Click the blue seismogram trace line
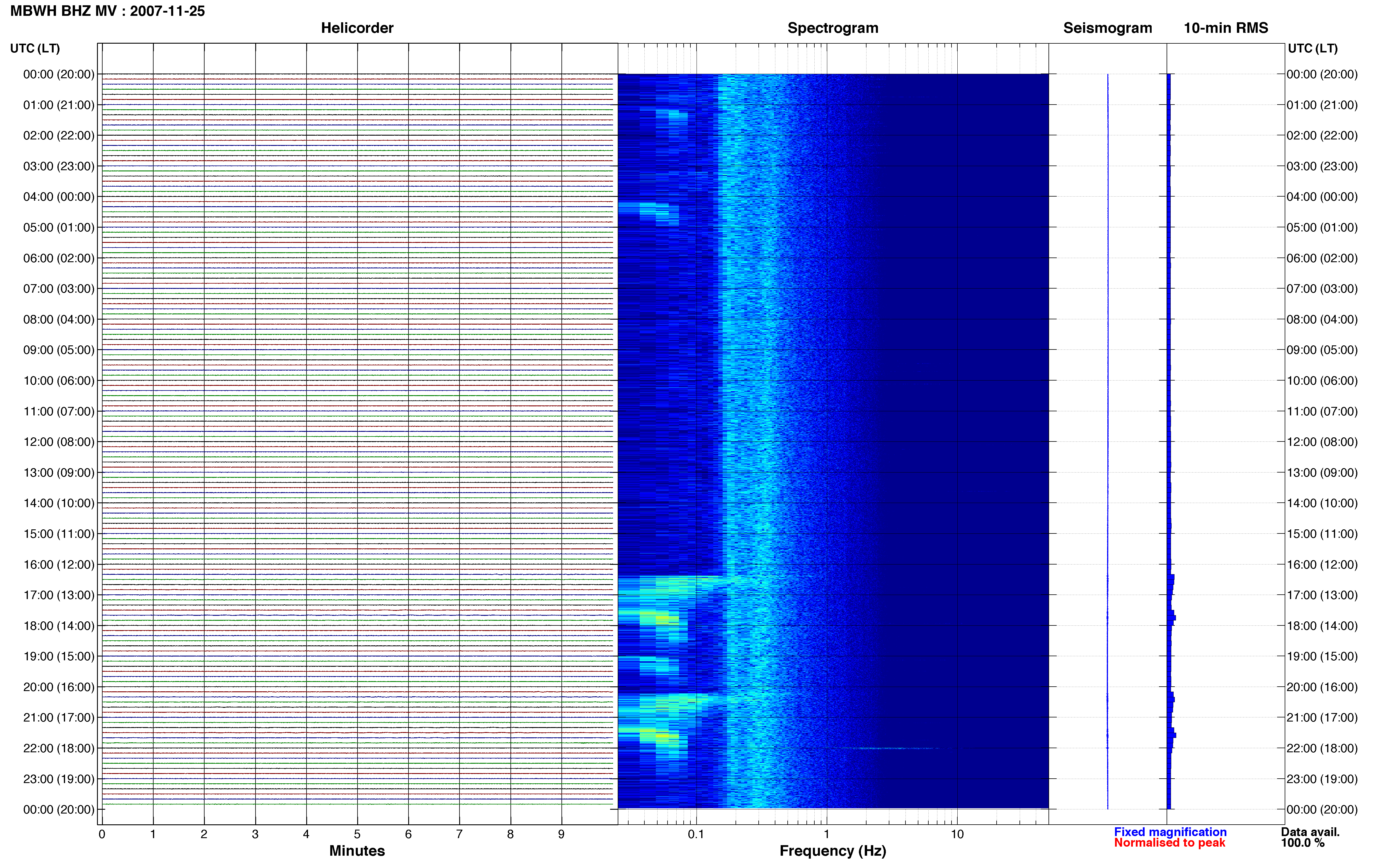 1108,441
